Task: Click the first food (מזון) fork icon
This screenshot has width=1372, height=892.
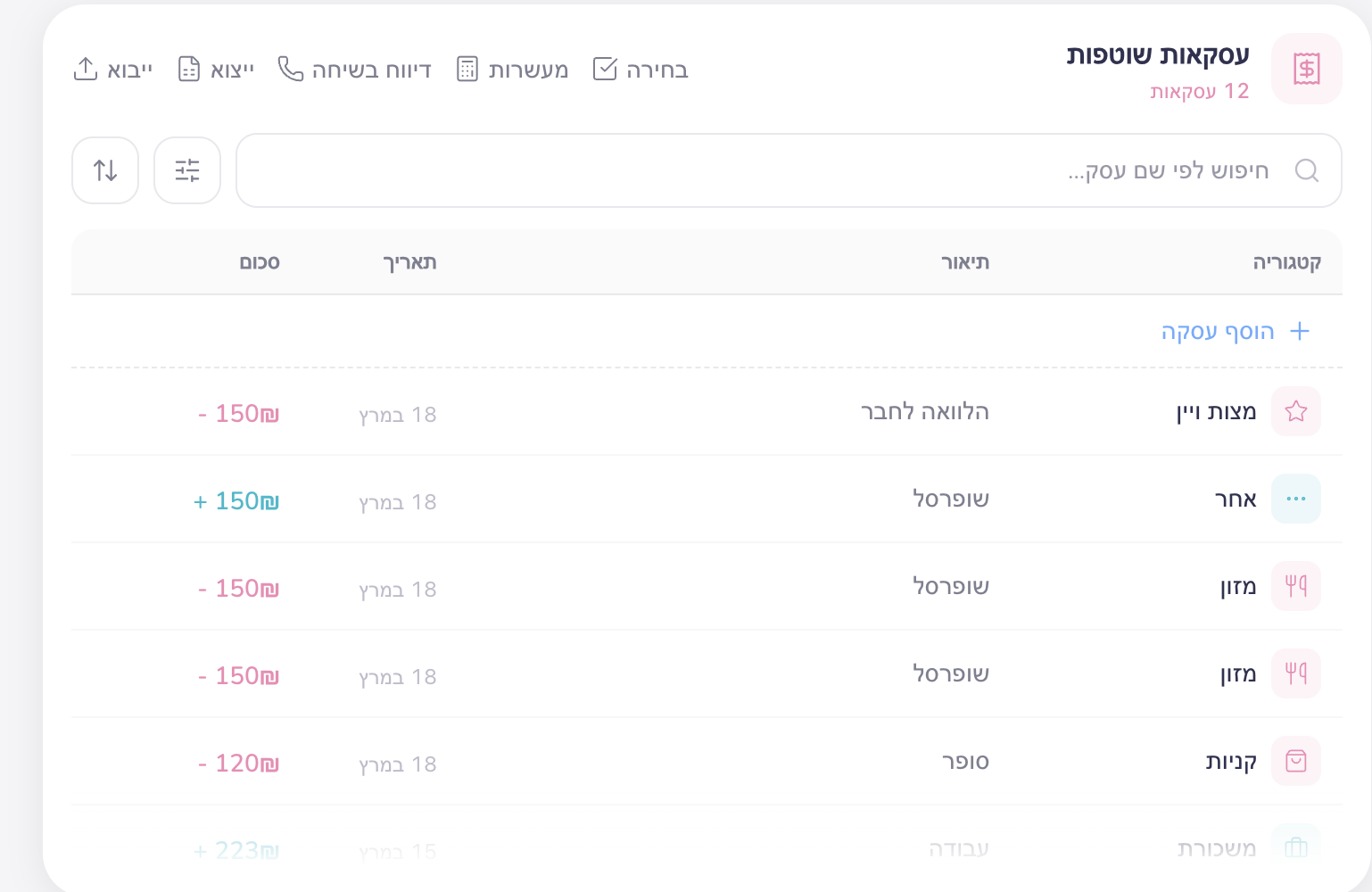Action: 1296,586
